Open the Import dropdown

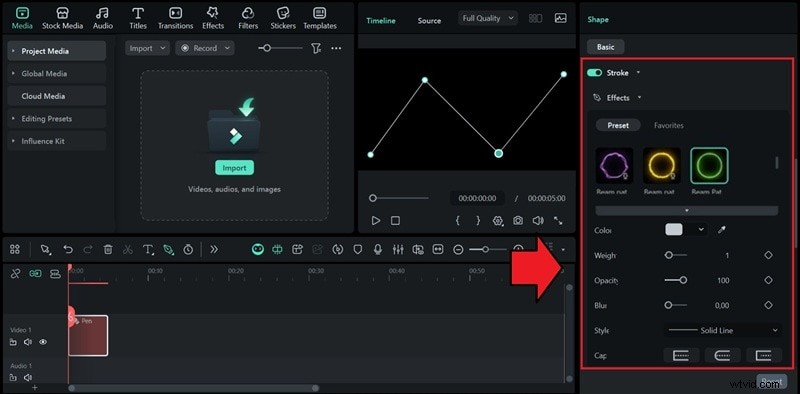tap(147, 48)
